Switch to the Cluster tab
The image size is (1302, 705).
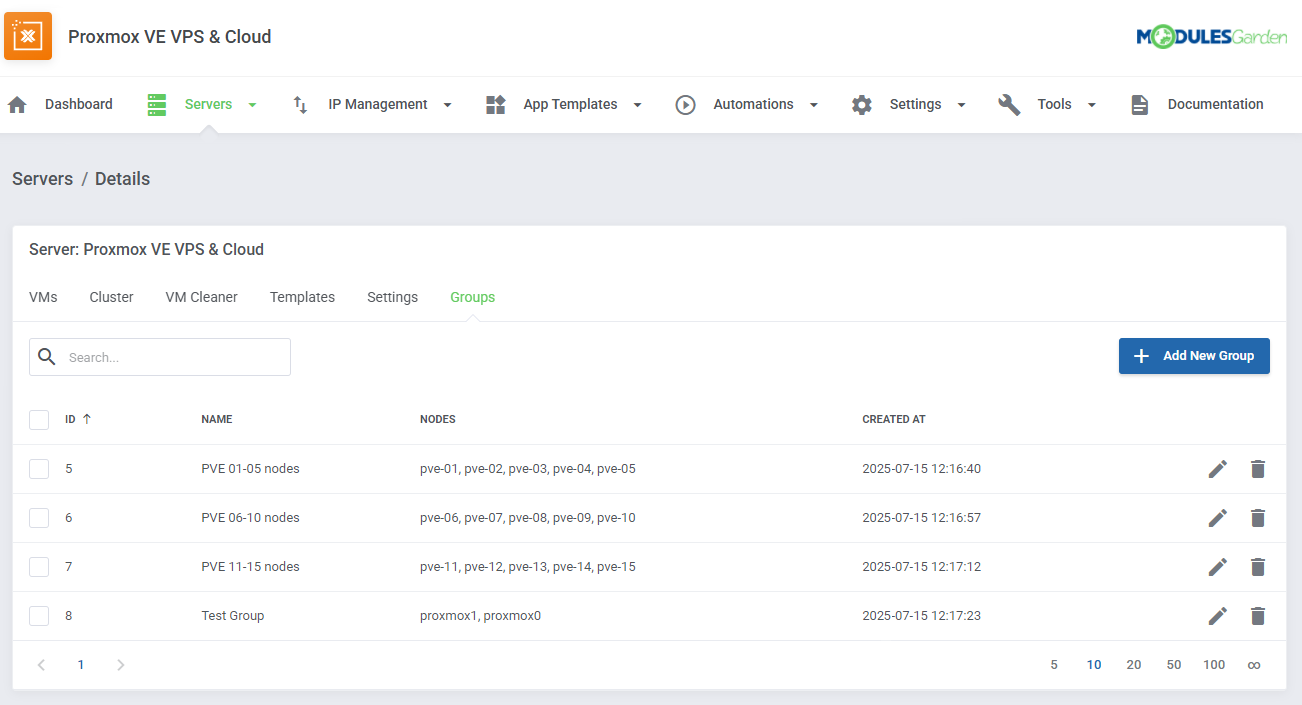111,297
